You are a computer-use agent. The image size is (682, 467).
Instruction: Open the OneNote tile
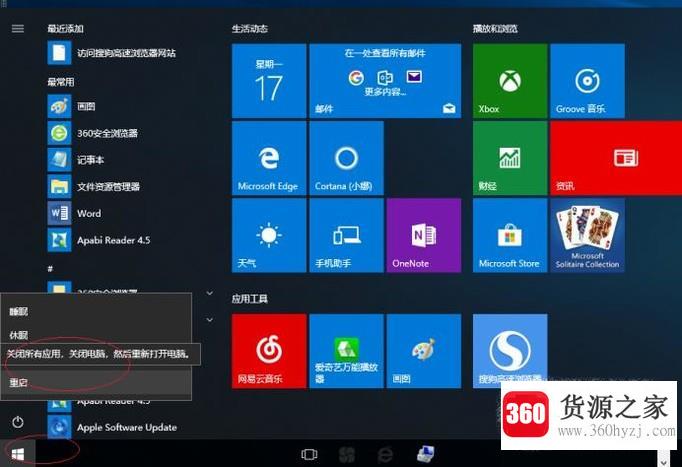coord(424,235)
